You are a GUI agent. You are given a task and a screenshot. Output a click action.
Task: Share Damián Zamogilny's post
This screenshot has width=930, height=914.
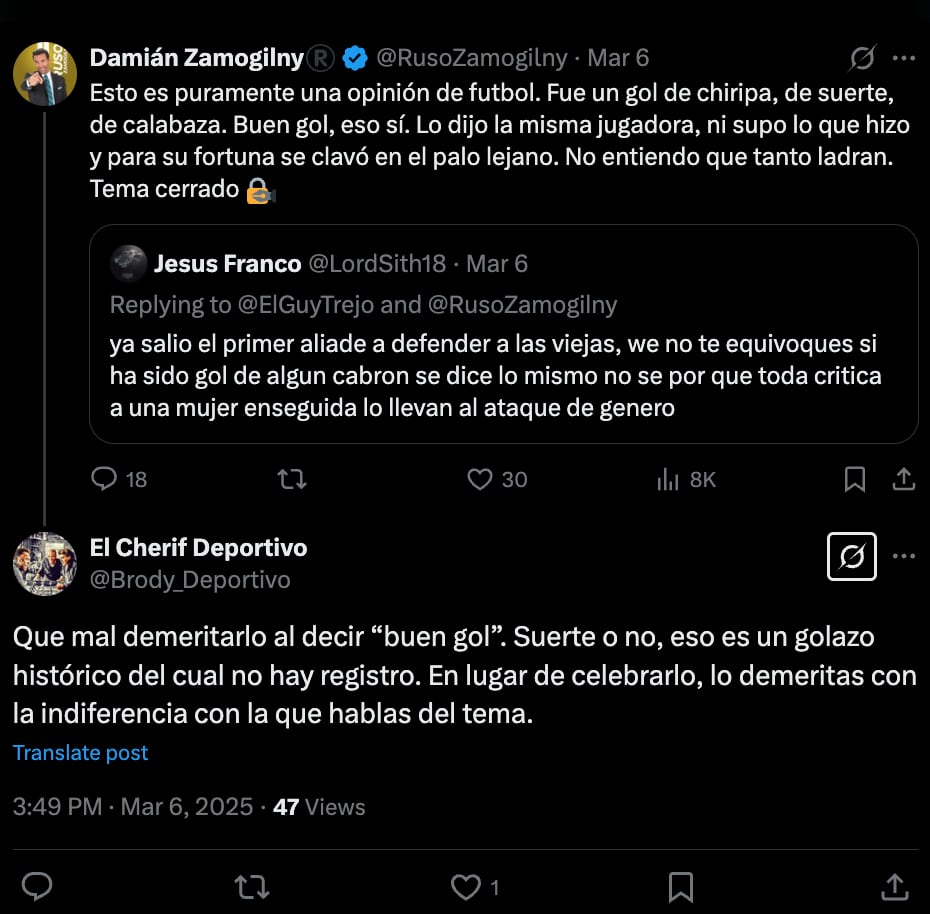903,480
